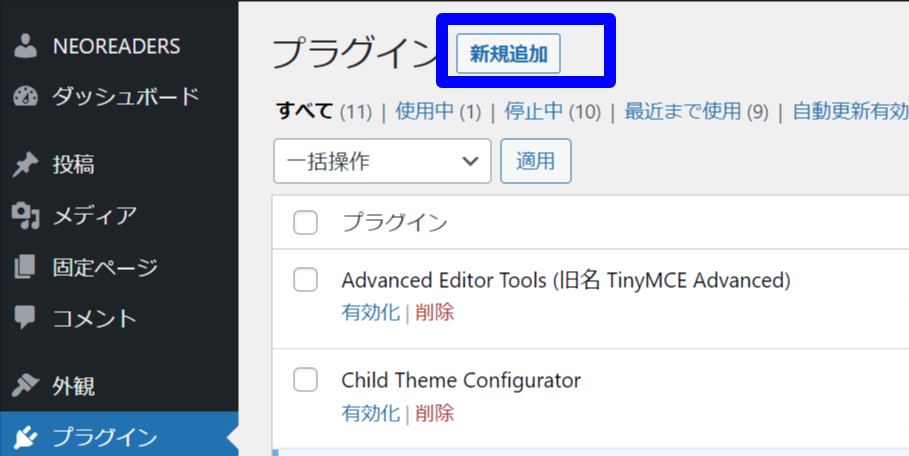Delete Child Theme Configurator via 削除

(x=434, y=413)
